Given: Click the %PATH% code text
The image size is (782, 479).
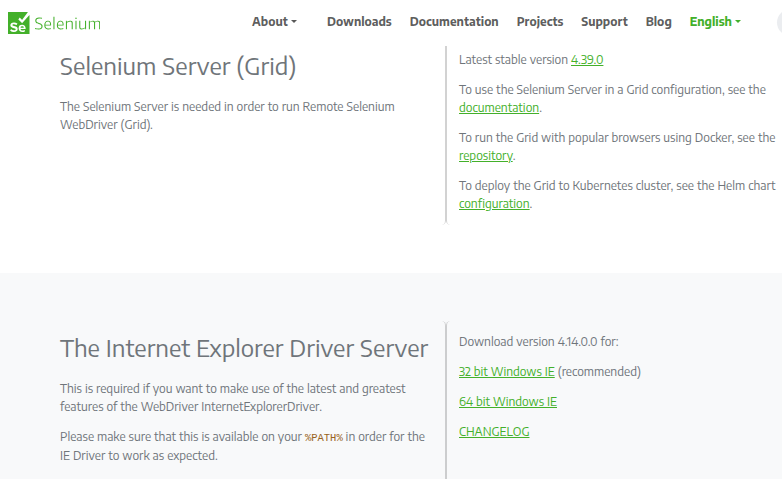Looking at the screenshot, I should pos(324,438).
